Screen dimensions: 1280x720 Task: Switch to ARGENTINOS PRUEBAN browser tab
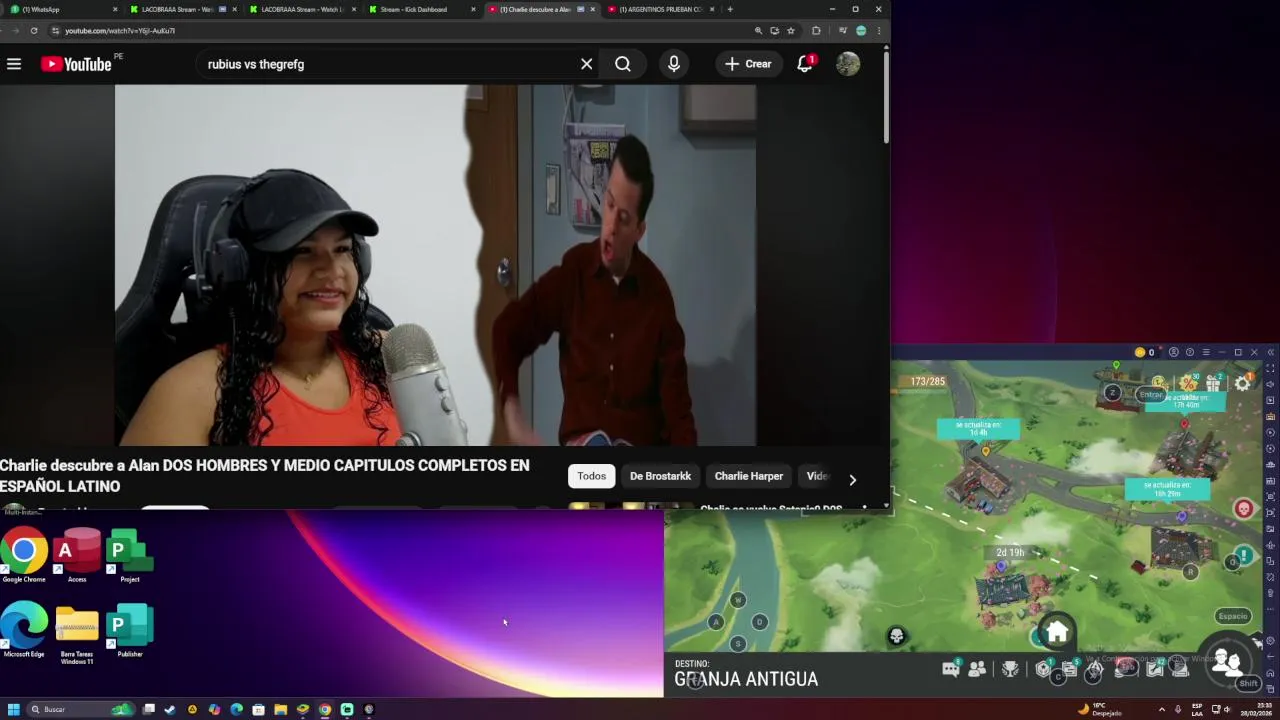tap(660, 9)
